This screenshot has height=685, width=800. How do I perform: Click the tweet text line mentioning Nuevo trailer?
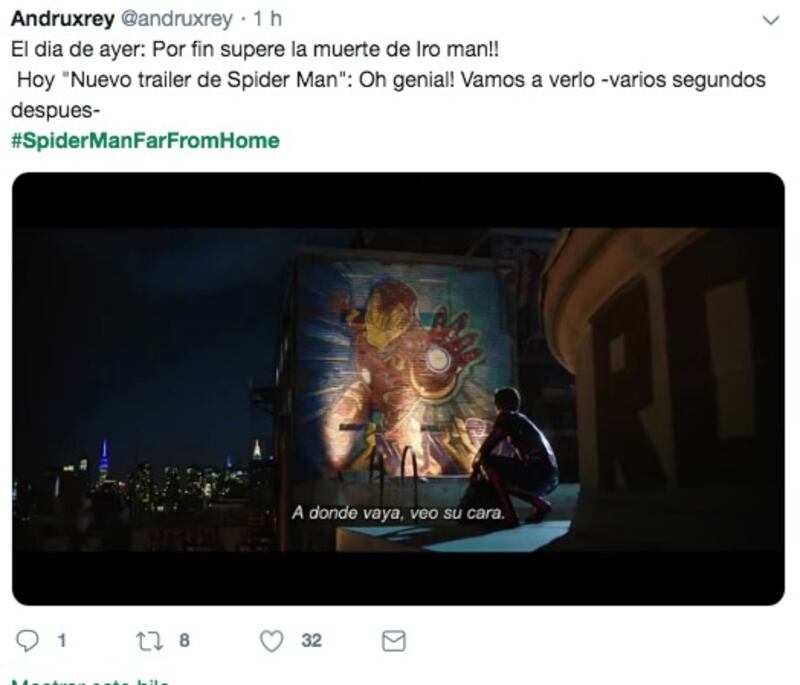[x=391, y=80]
